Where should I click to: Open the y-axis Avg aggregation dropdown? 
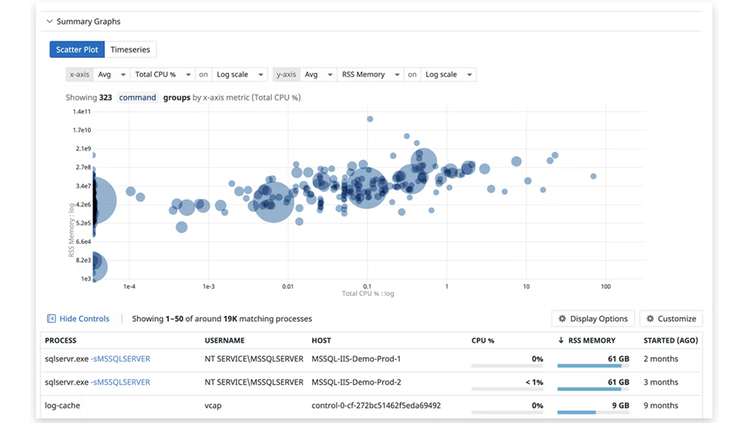(318, 75)
